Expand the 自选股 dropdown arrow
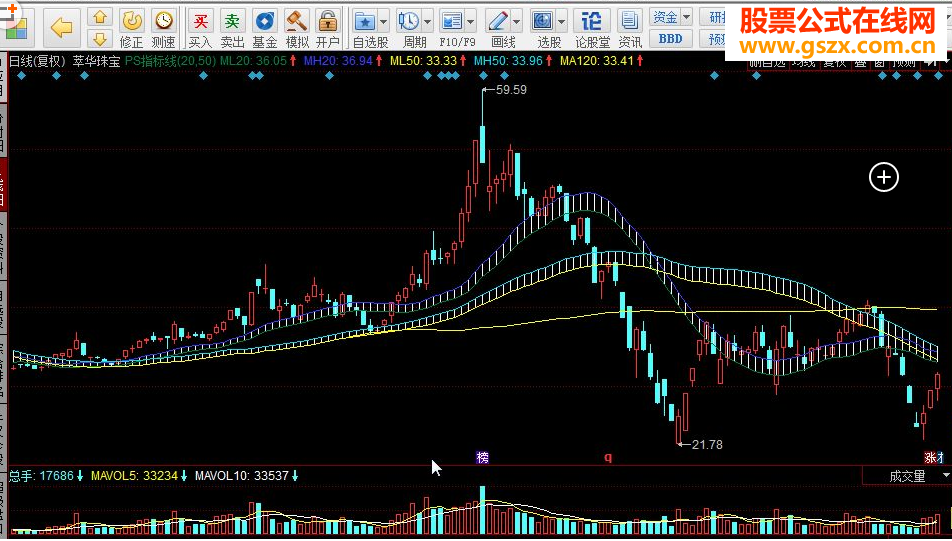 pos(384,22)
